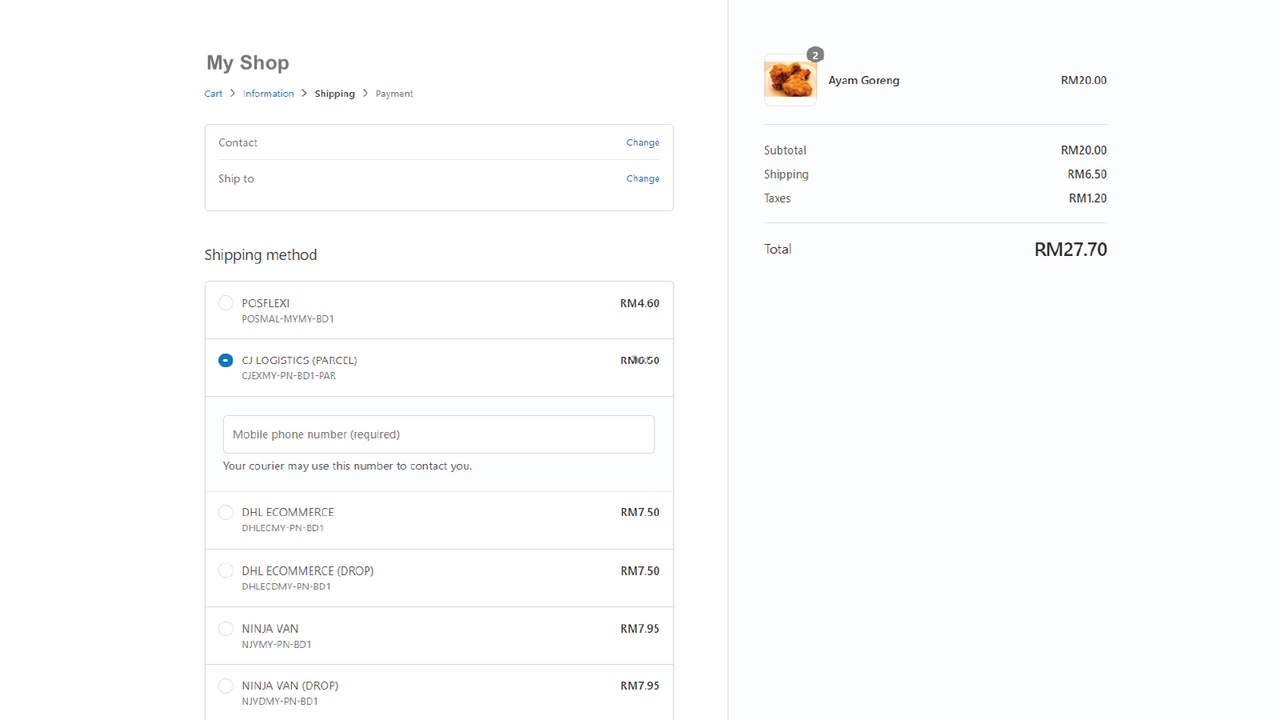Click the POSFLEXI price RM4.60

point(640,303)
